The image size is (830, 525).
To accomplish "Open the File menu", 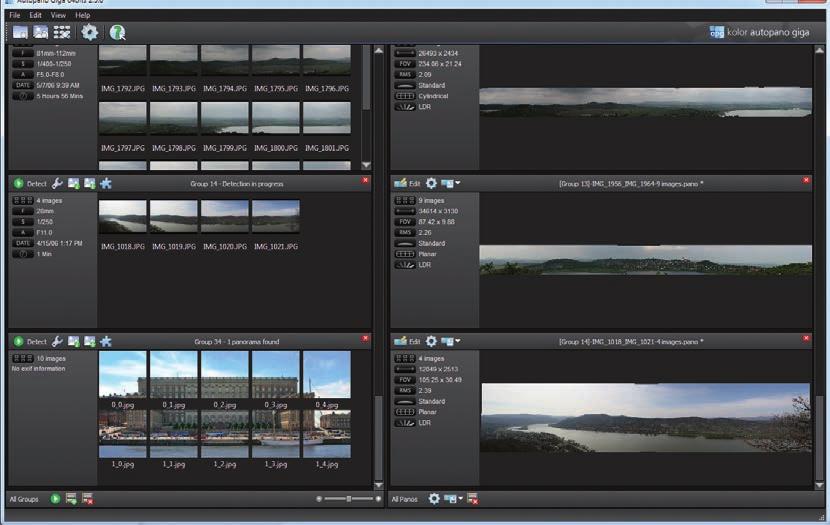I will coord(15,15).
